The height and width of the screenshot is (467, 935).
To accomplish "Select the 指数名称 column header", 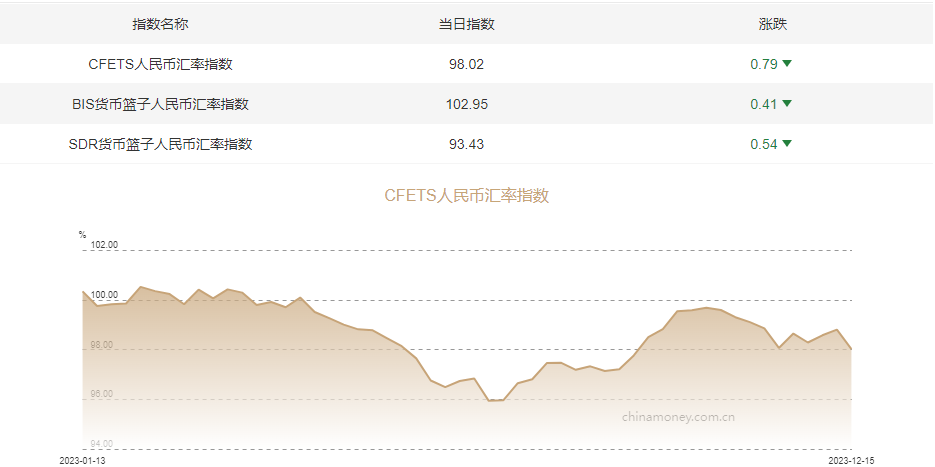I will click(x=160, y=24).
